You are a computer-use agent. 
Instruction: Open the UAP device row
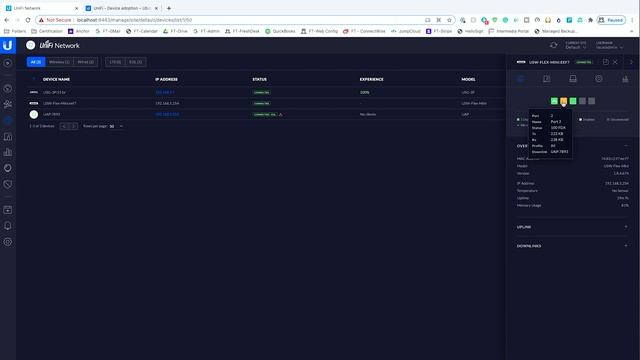(x=267, y=114)
